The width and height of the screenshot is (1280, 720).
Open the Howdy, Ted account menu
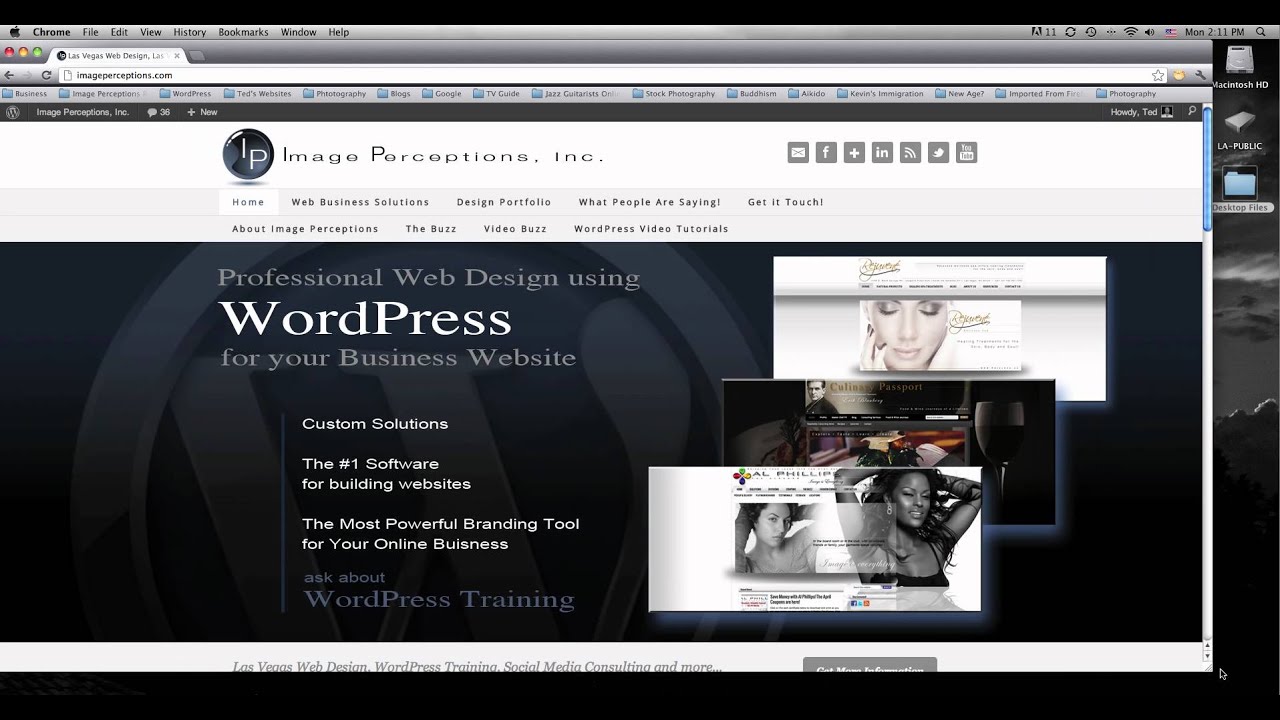click(1142, 112)
